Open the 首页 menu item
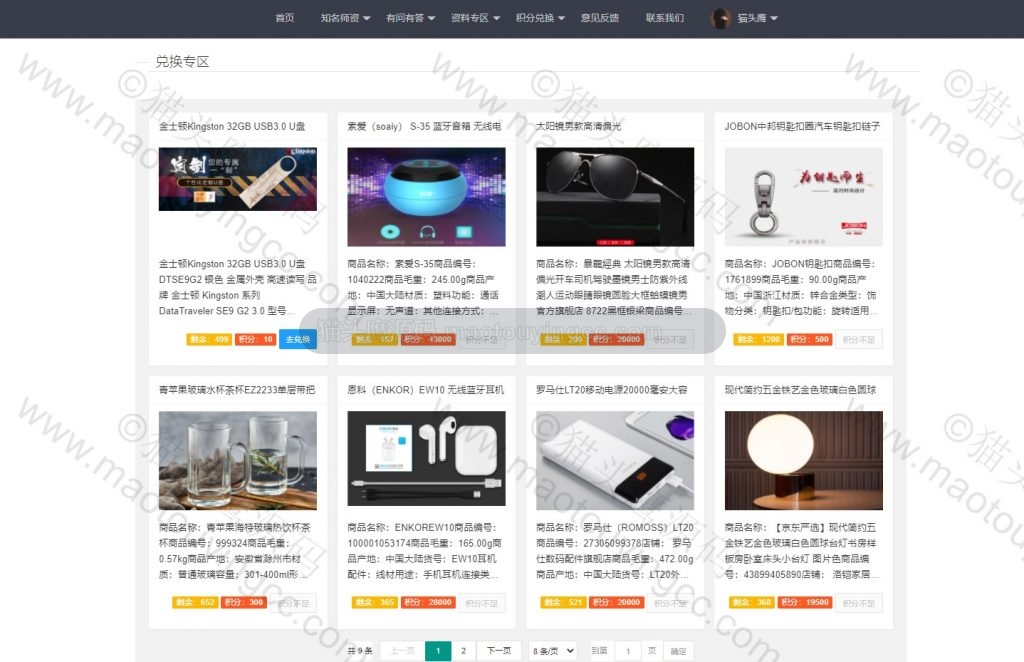Viewport: 1024px width, 662px height. (284, 18)
